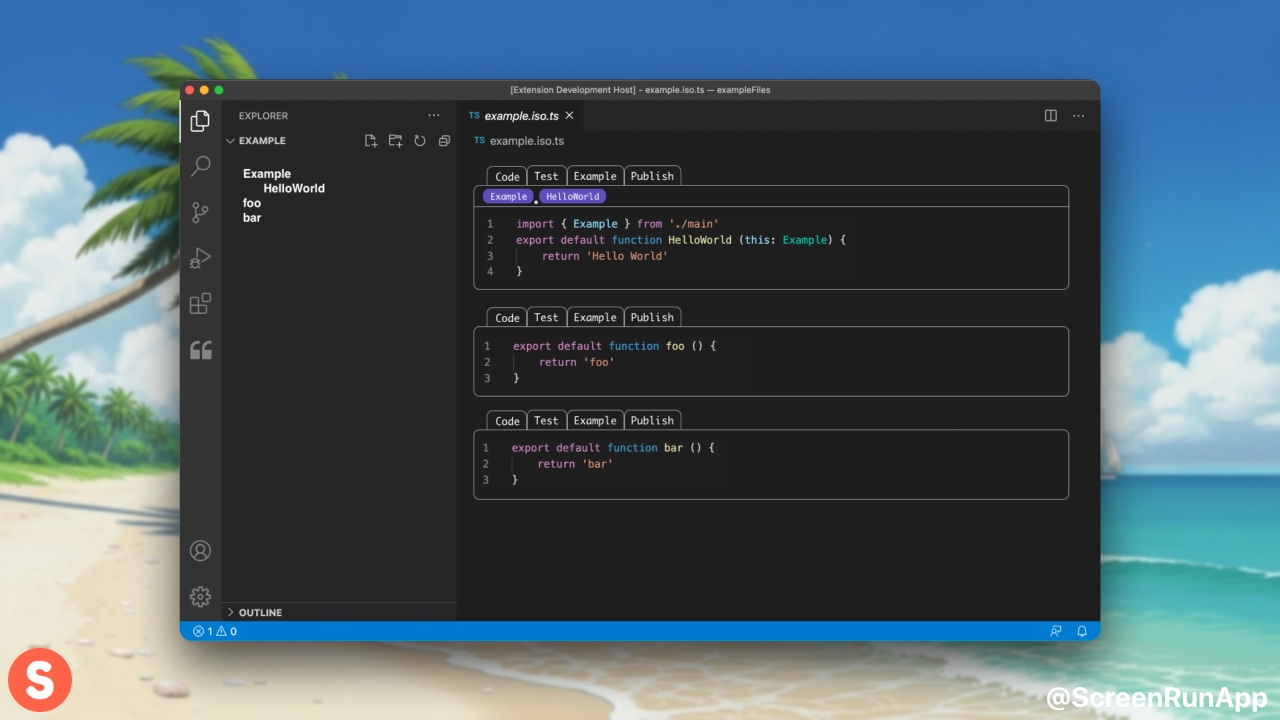
Task: Switch to the Test tab in the HelloWorld block
Action: pyautogui.click(x=546, y=176)
